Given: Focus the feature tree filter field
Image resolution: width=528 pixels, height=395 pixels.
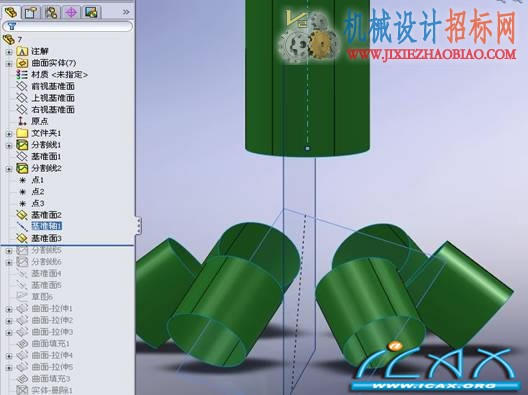Looking at the screenshot, I should [x=67, y=26].
